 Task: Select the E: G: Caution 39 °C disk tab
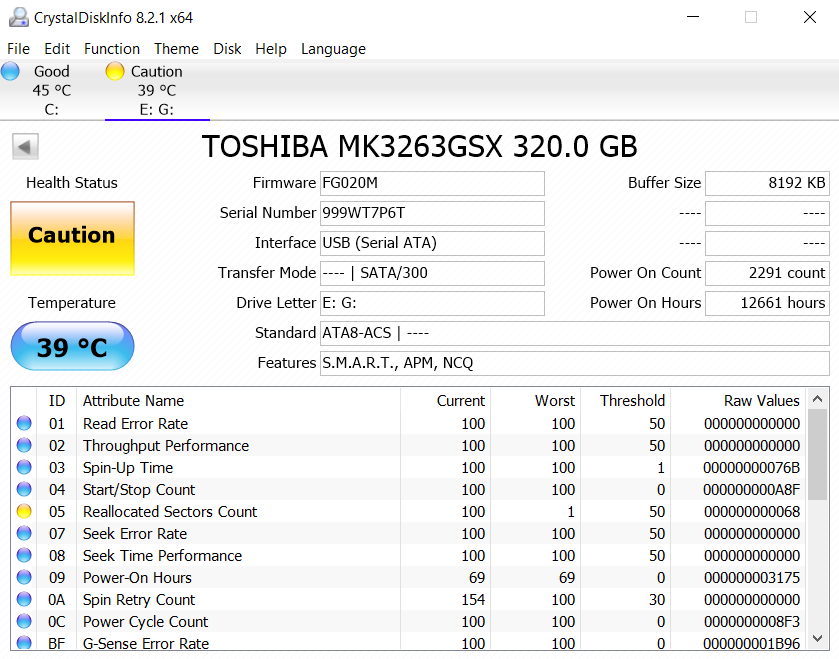tap(157, 90)
